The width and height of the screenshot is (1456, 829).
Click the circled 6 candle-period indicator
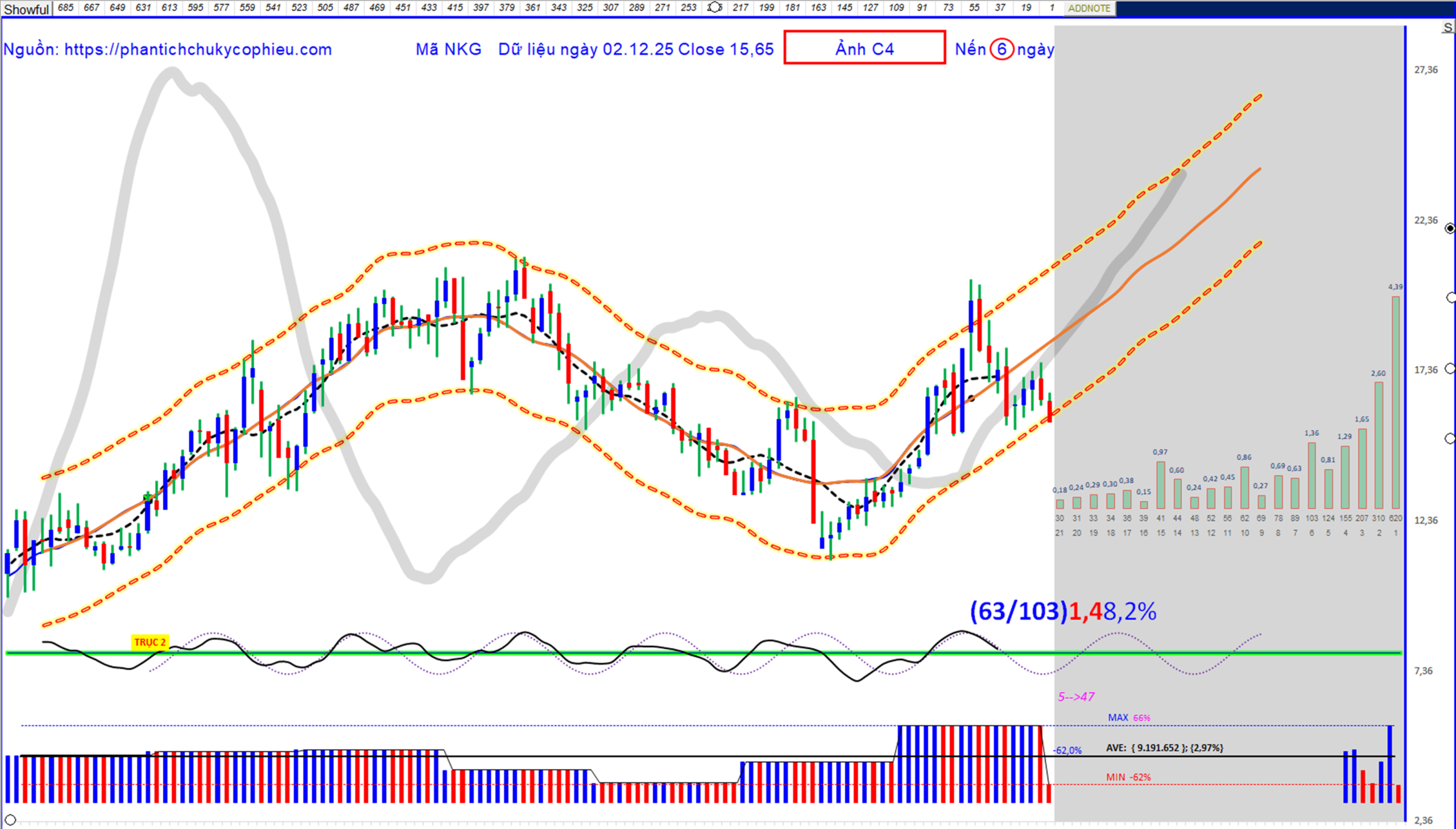point(1001,49)
